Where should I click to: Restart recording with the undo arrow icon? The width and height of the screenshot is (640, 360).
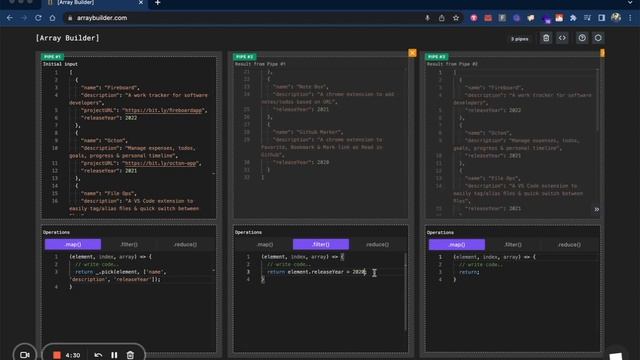click(x=98, y=355)
